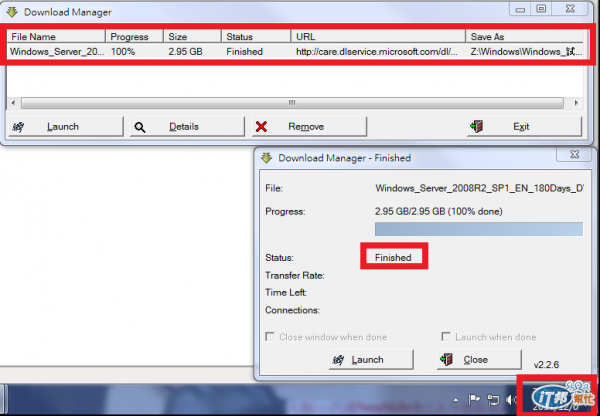Close the Finished dialog with title bar X
This screenshot has height=416, width=600.
pos(575,154)
